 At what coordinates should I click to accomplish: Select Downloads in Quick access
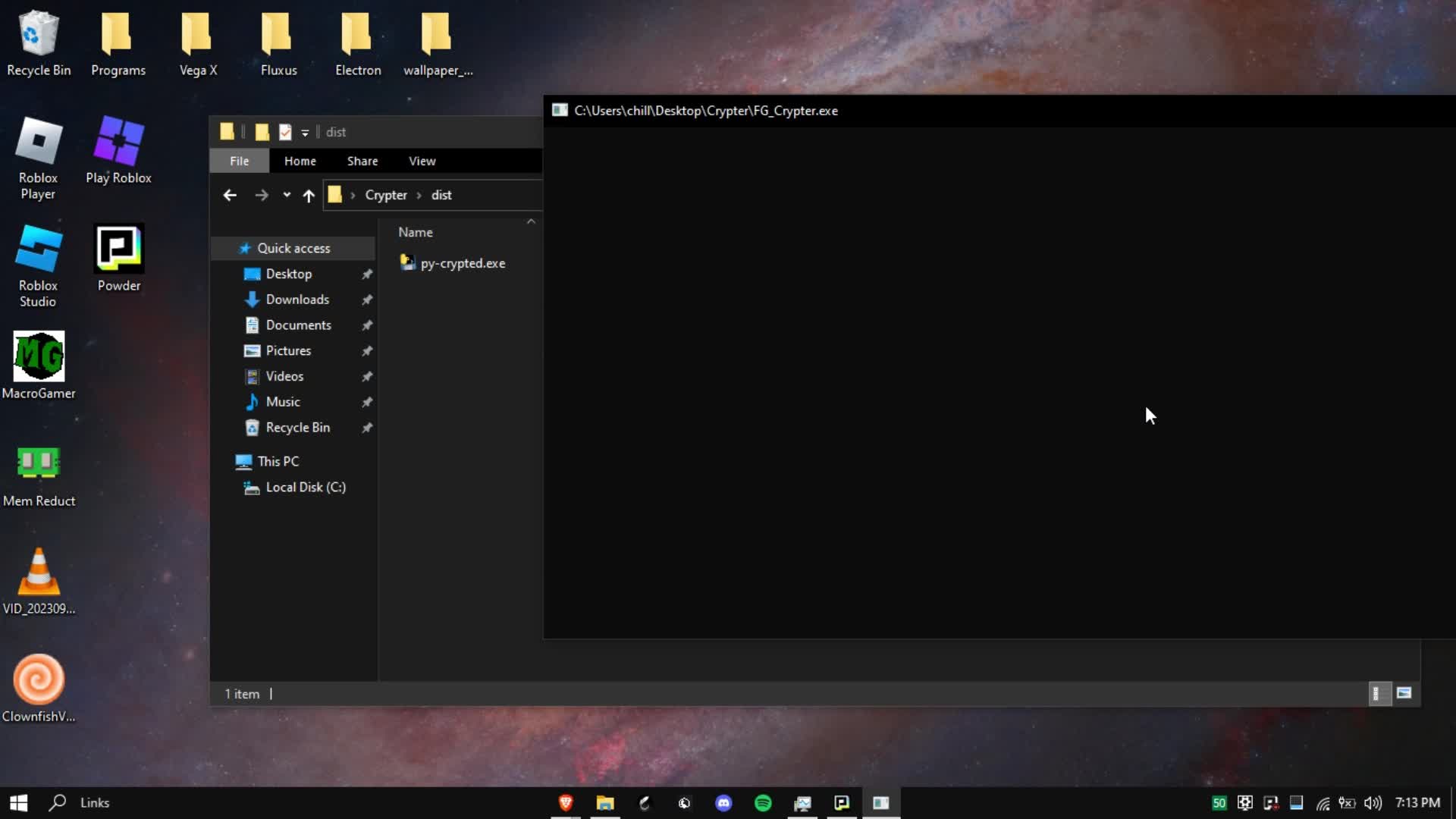(x=297, y=300)
